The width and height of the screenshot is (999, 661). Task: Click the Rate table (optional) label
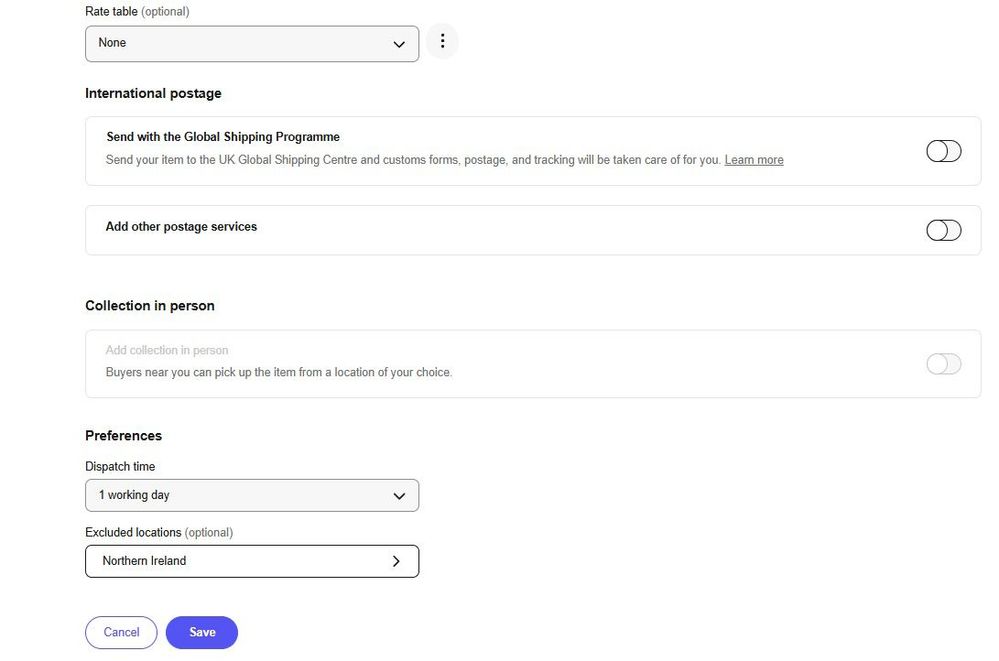[137, 11]
